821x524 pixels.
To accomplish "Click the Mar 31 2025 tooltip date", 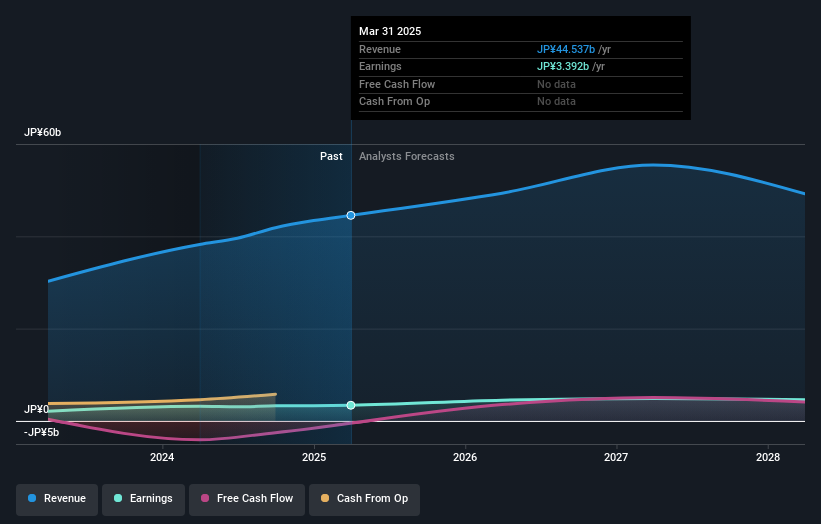I will coord(390,31).
